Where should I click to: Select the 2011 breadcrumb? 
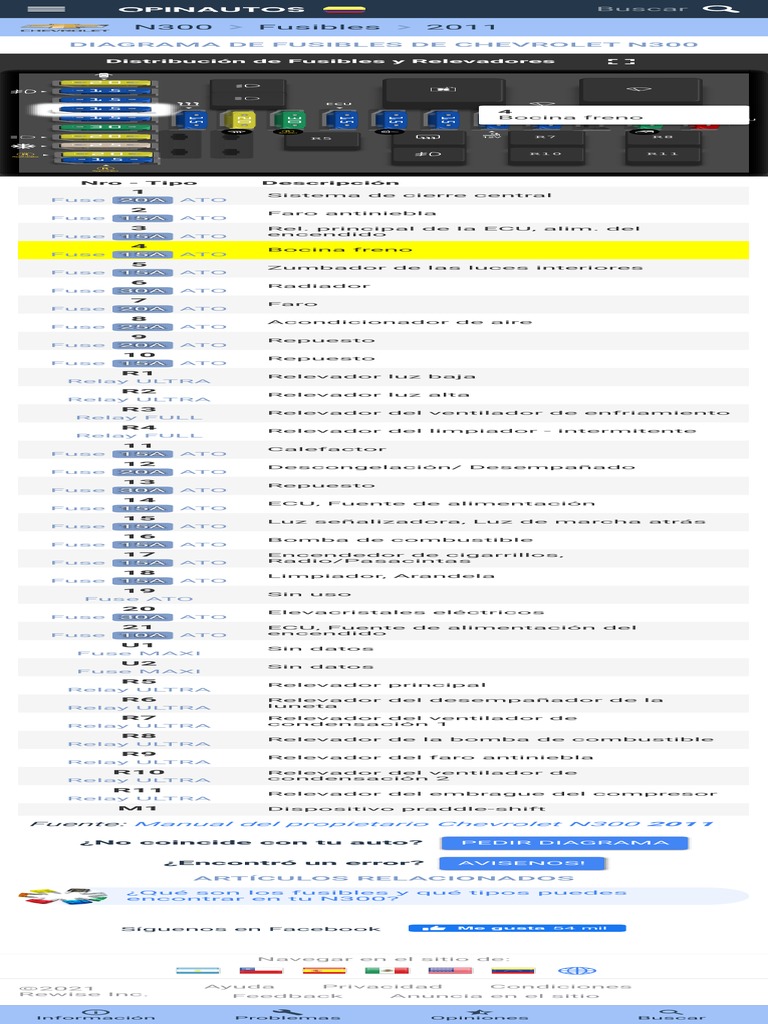461,27
